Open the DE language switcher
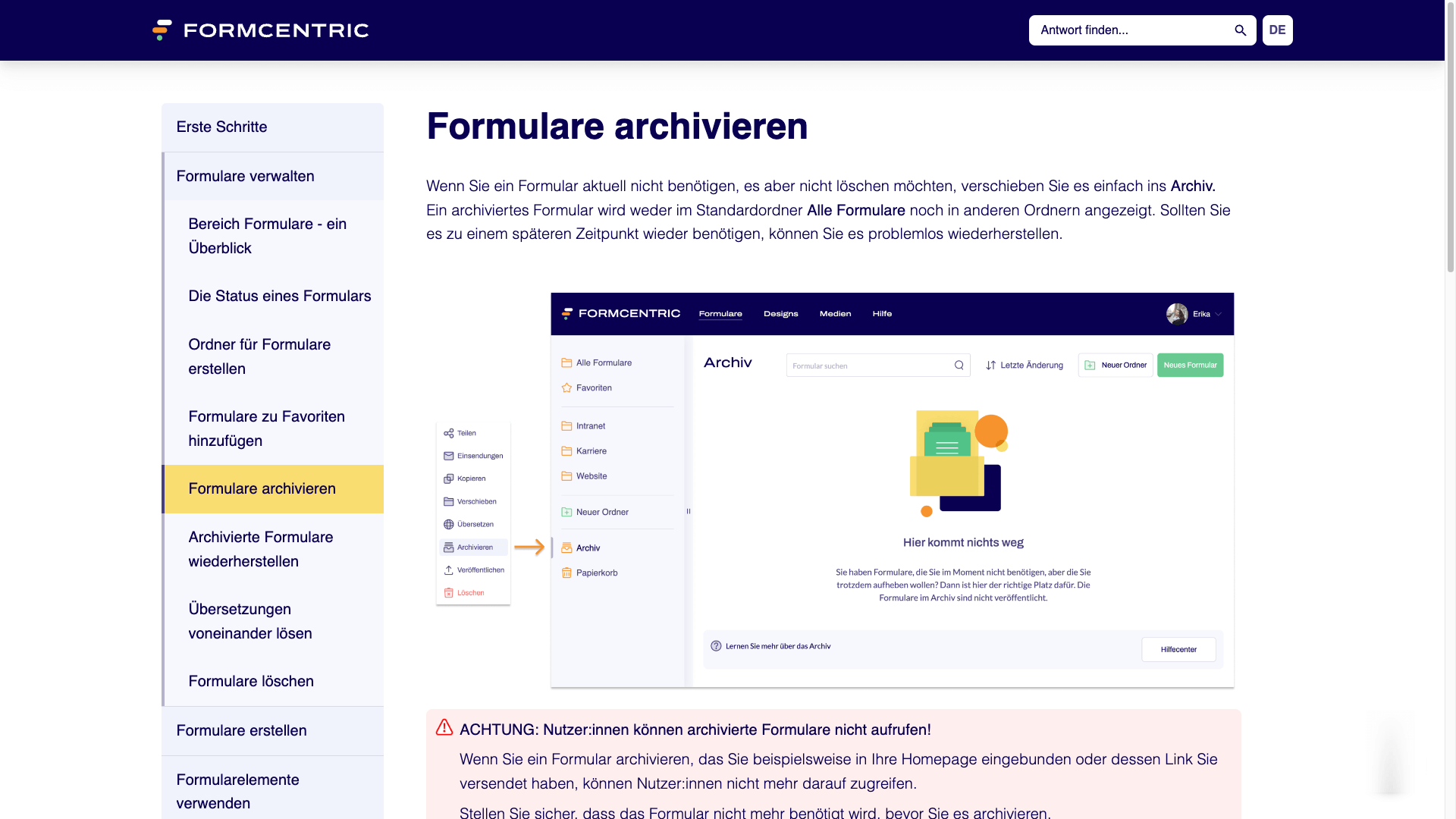Image resolution: width=1456 pixels, height=819 pixels. point(1278,30)
